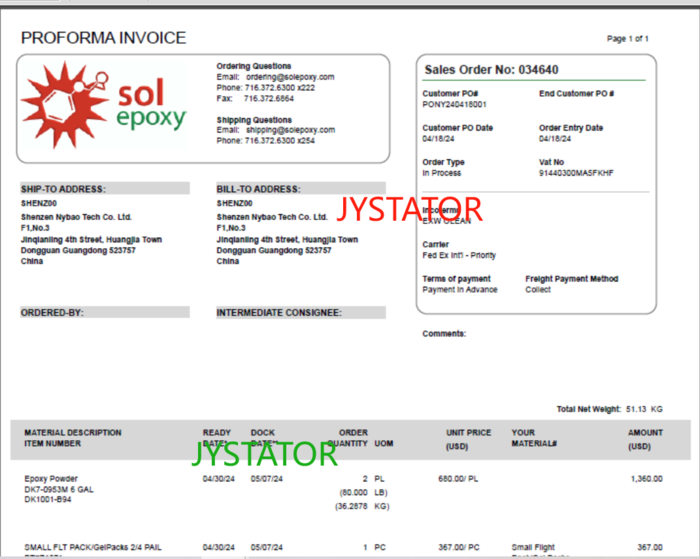Click the 'End Customer PO #' label
700x559 pixels.
pyautogui.click(x=576, y=93)
